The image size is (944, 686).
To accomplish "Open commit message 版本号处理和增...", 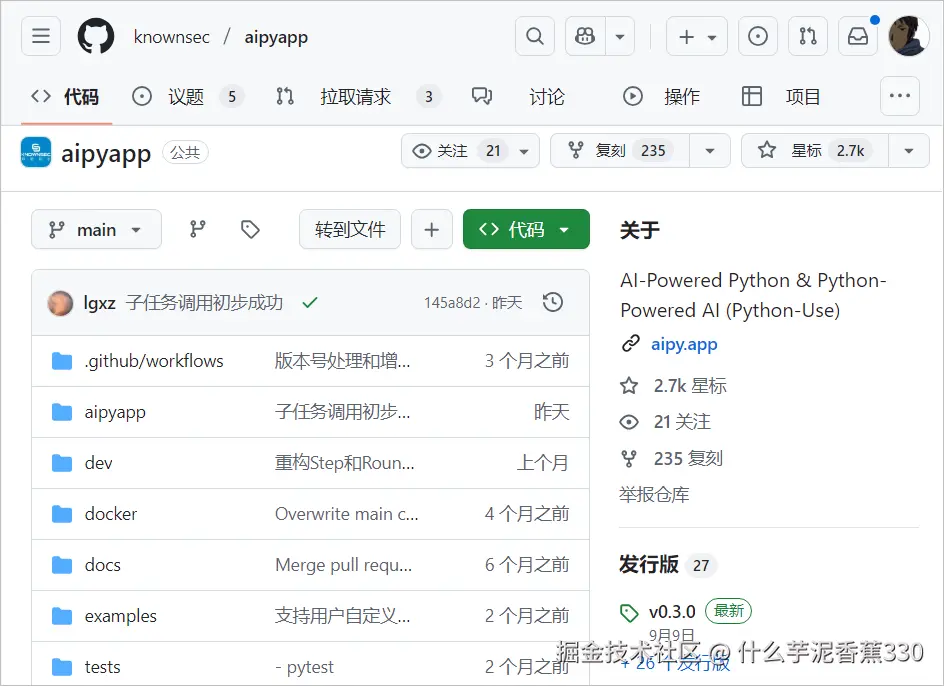I will pos(343,361).
